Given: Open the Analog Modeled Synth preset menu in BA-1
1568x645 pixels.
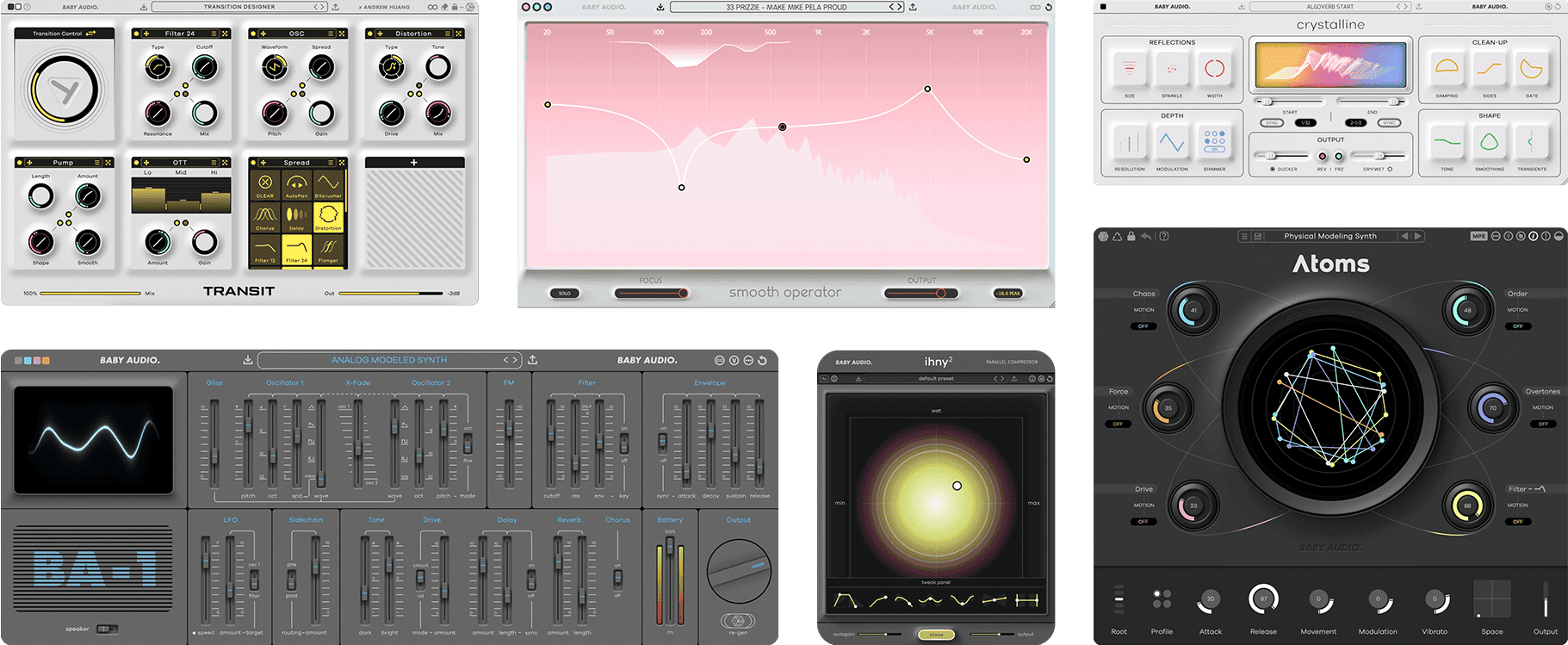Looking at the screenshot, I should 389,360.
